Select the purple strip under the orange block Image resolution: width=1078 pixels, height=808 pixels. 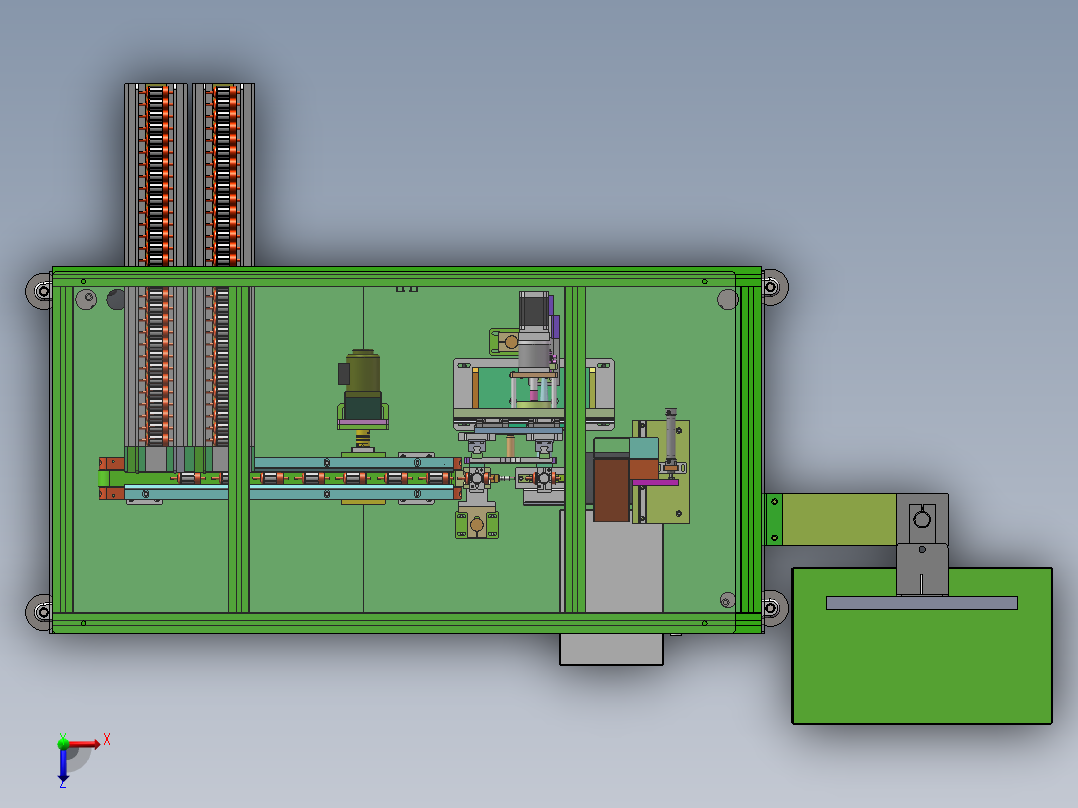point(655,483)
